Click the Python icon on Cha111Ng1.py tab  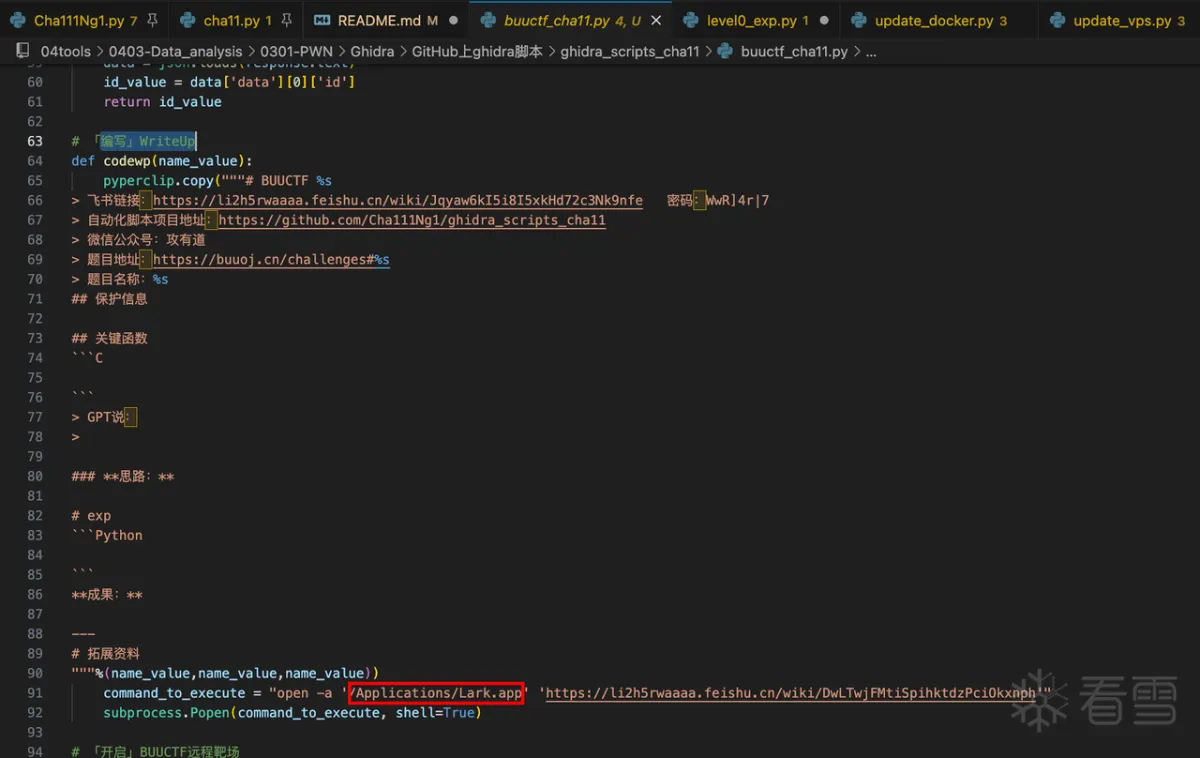18,20
